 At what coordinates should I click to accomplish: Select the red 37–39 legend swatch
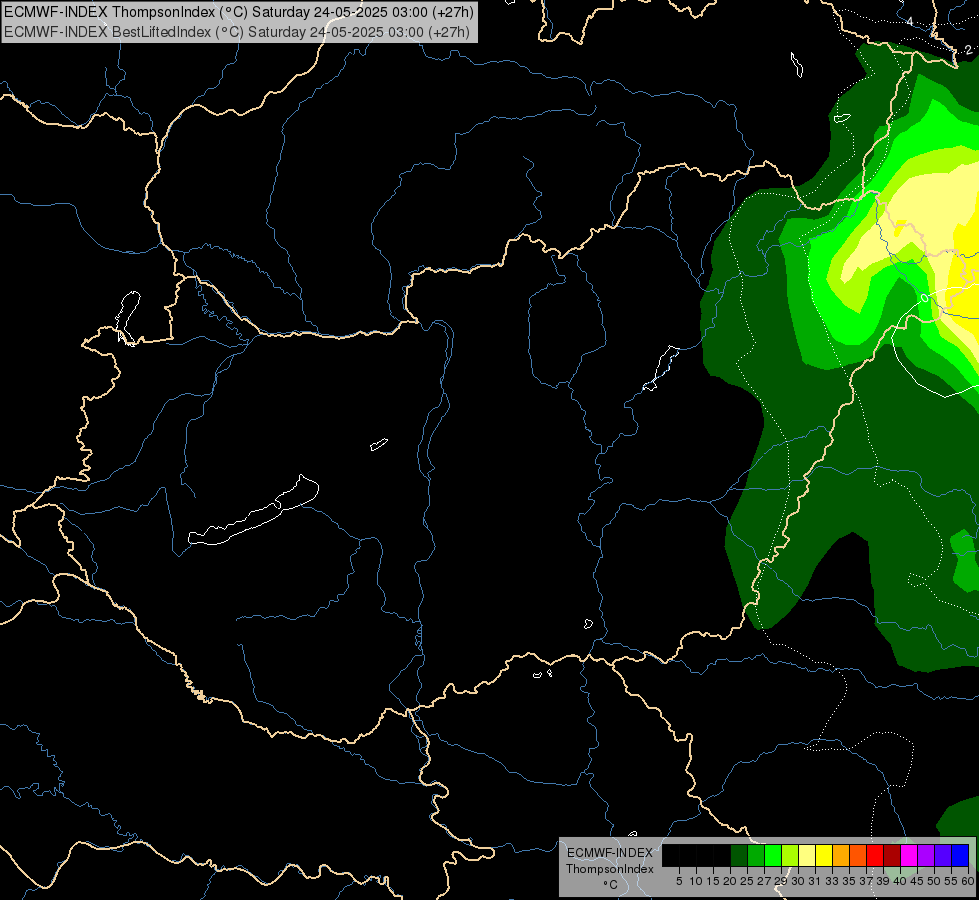point(875,855)
